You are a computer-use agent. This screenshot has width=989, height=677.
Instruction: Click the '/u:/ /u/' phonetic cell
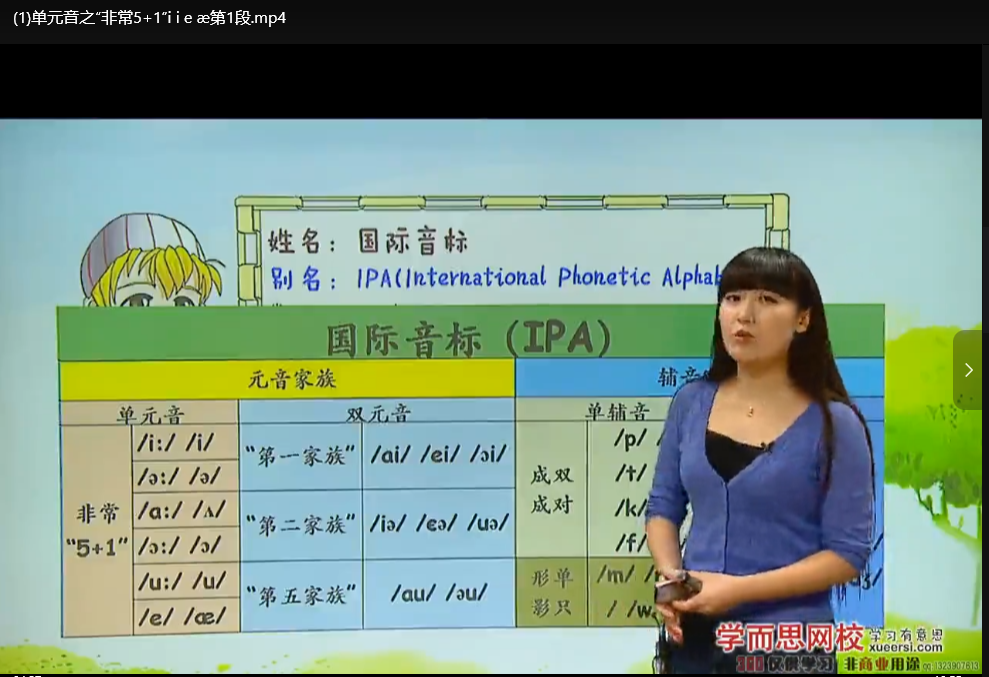coord(185,580)
